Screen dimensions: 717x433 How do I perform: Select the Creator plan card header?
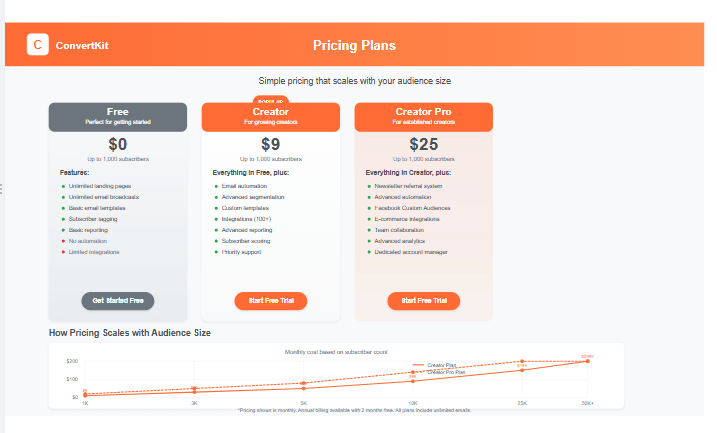pos(270,116)
